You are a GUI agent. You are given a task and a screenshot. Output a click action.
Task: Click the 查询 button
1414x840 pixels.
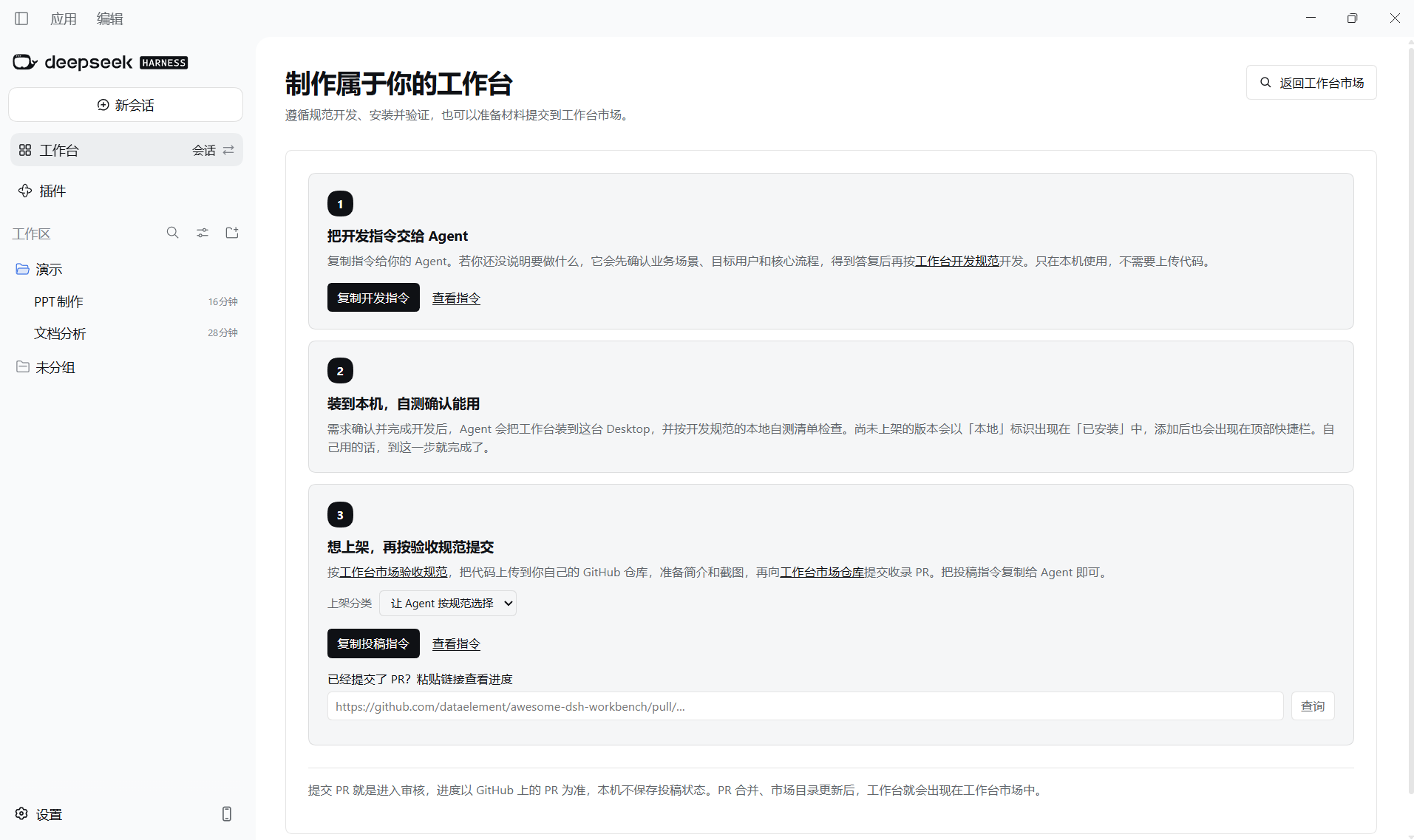pyautogui.click(x=1313, y=706)
